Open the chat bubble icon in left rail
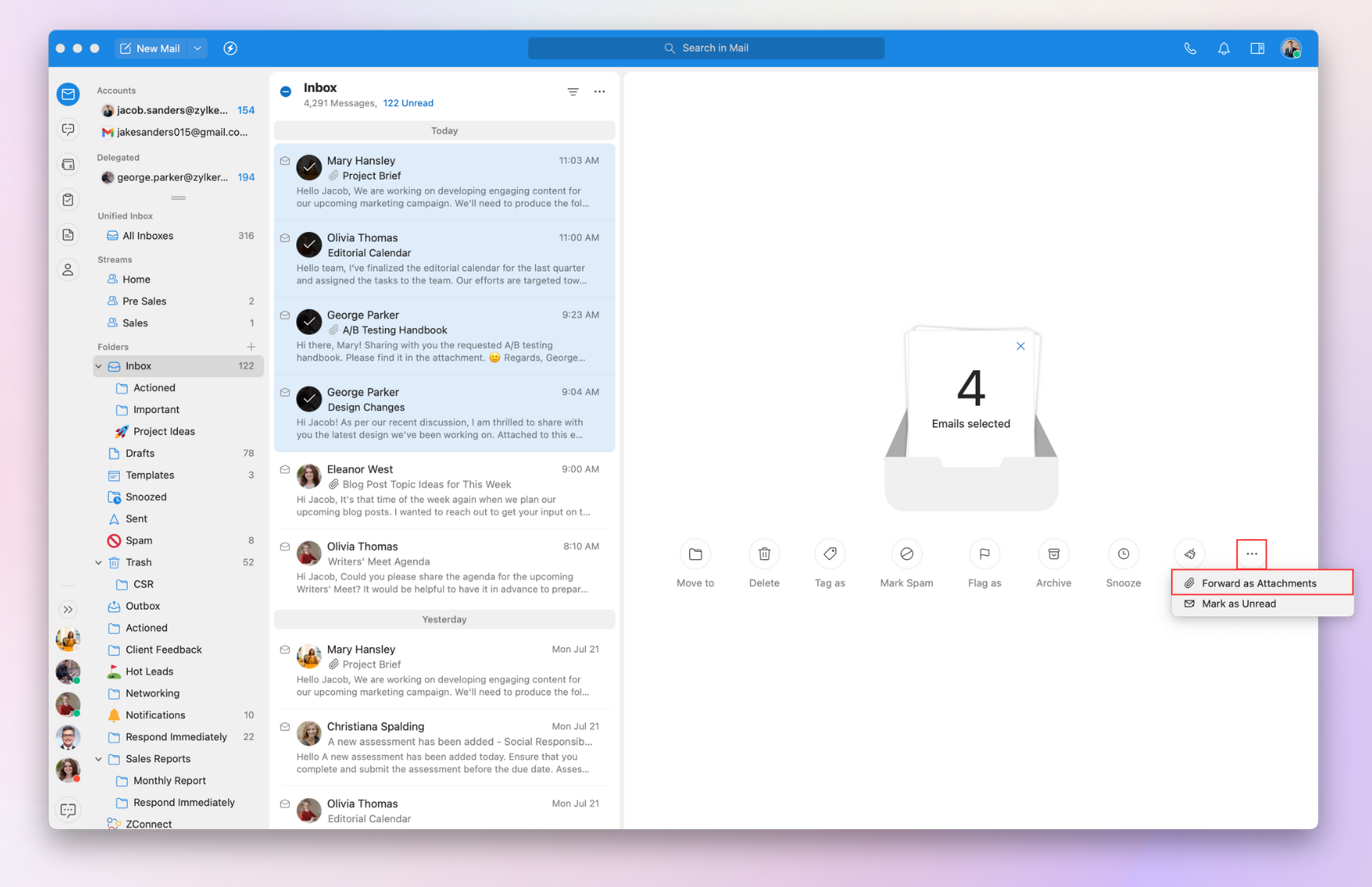This screenshot has width=1372, height=887. (68, 129)
